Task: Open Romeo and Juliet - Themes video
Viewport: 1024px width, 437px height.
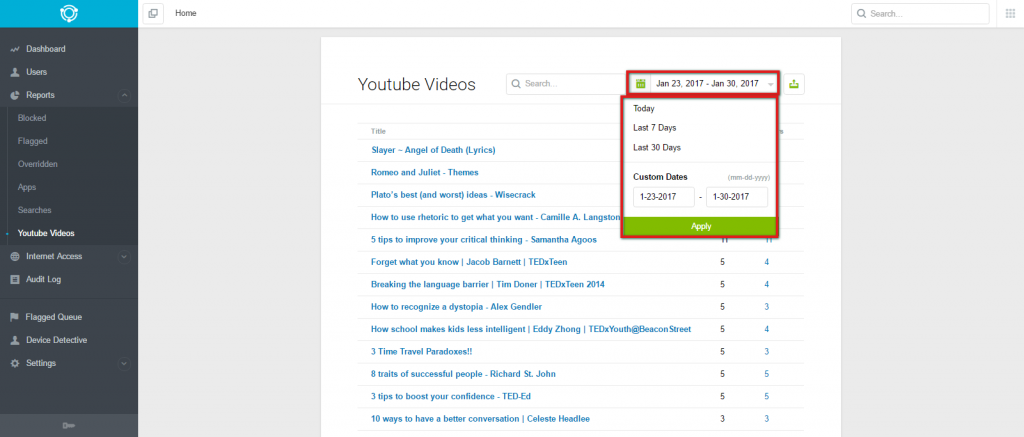Action: click(x=424, y=172)
